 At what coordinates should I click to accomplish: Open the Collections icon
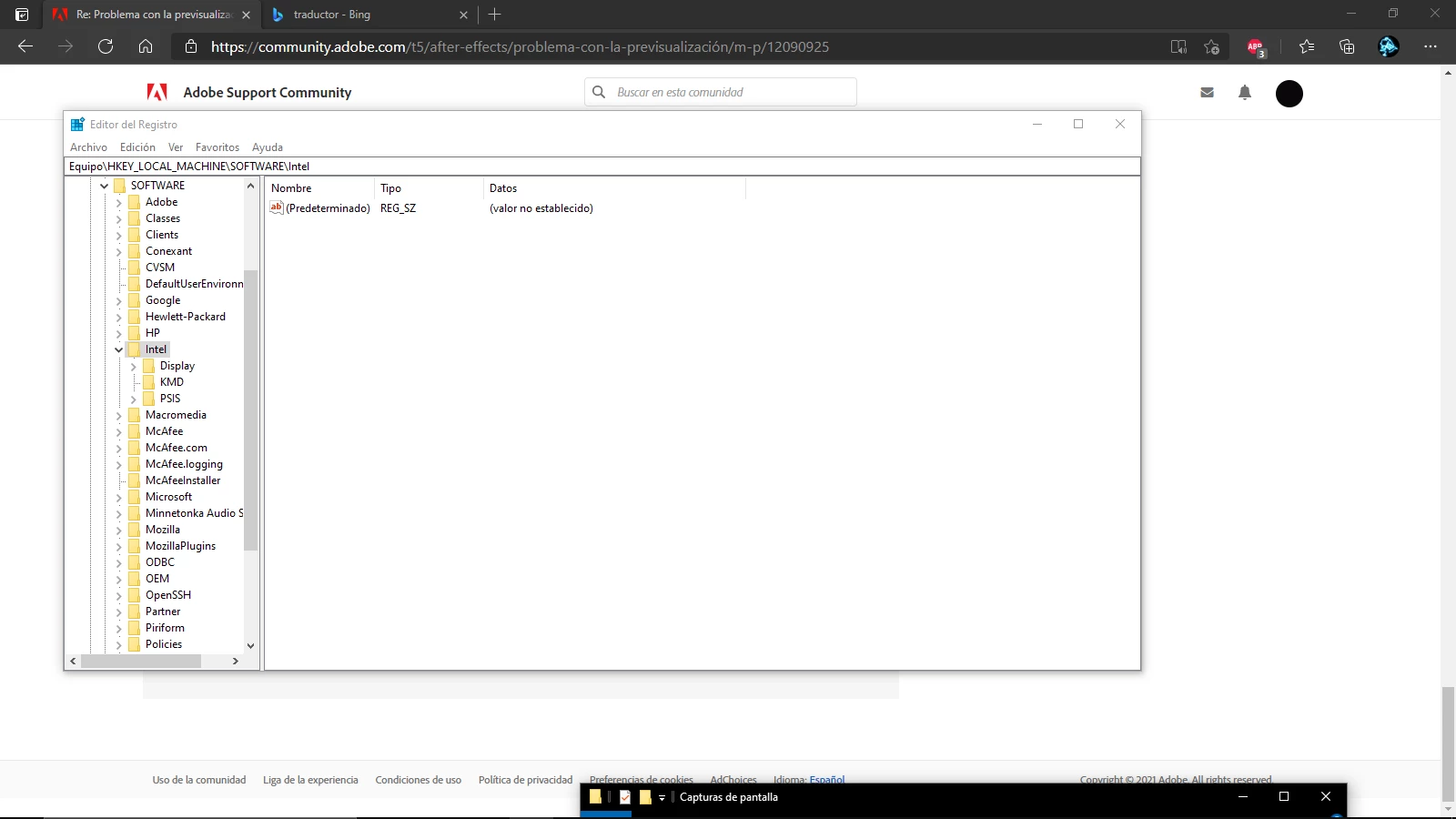pyautogui.click(x=1347, y=46)
